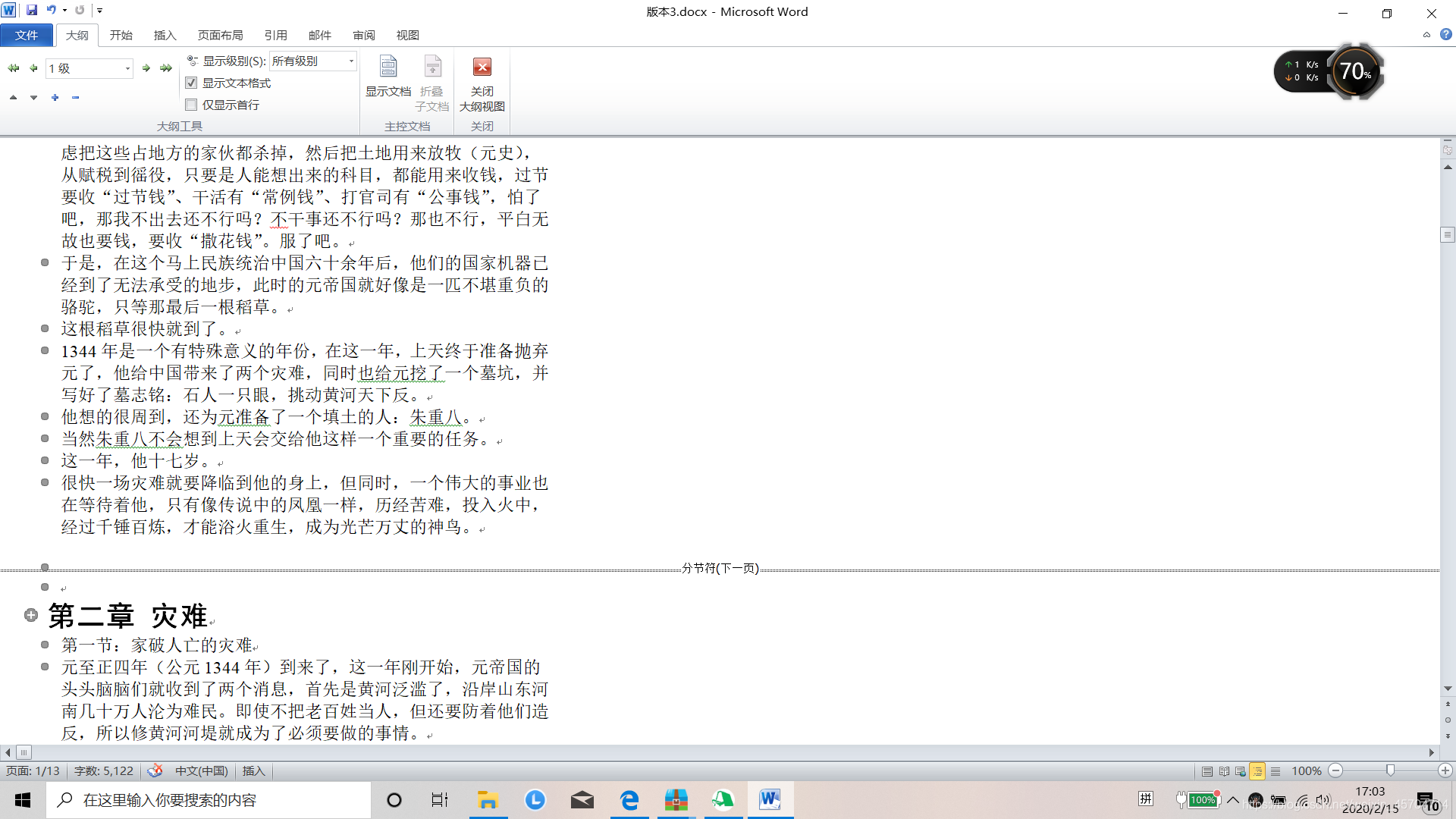Screen dimensions: 1456x819
Task: Click the Windows taskbar search box
Action: tap(209, 800)
